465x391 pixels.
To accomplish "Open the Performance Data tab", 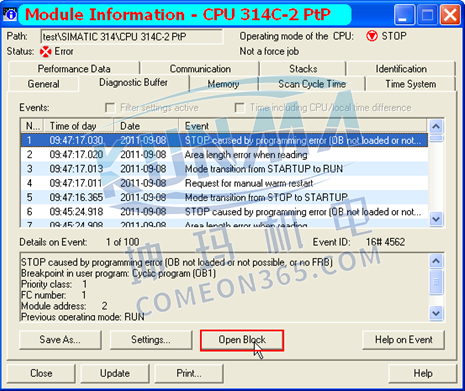I will [74, 69].
